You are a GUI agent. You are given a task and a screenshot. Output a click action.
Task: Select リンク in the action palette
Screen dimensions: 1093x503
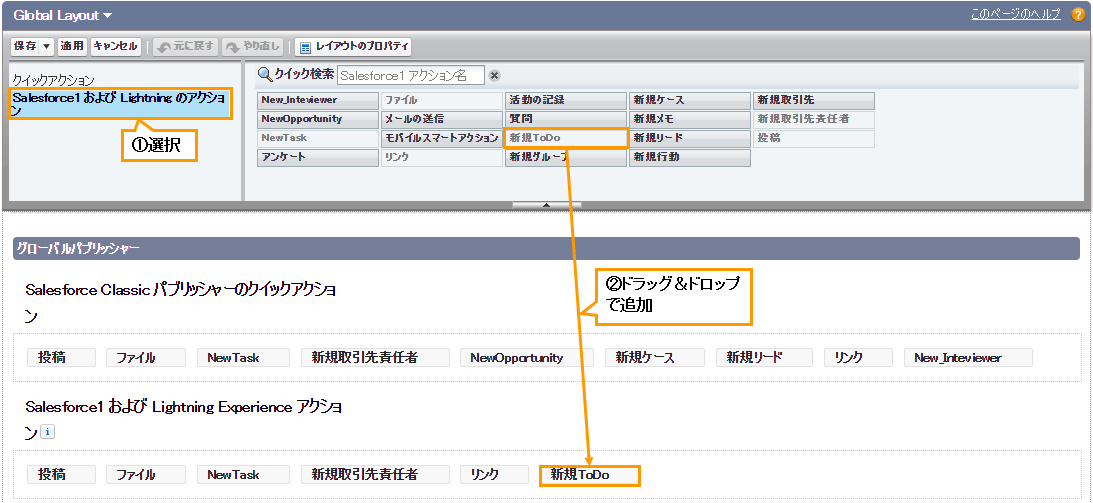[441, 157]
